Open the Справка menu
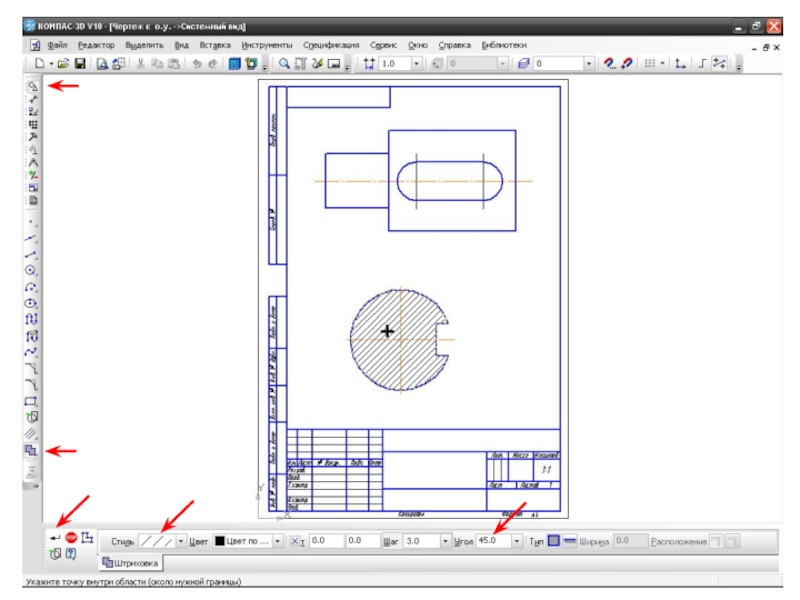Image resolution: width=800 pixels, height=600 pixels. pos(454,45)
